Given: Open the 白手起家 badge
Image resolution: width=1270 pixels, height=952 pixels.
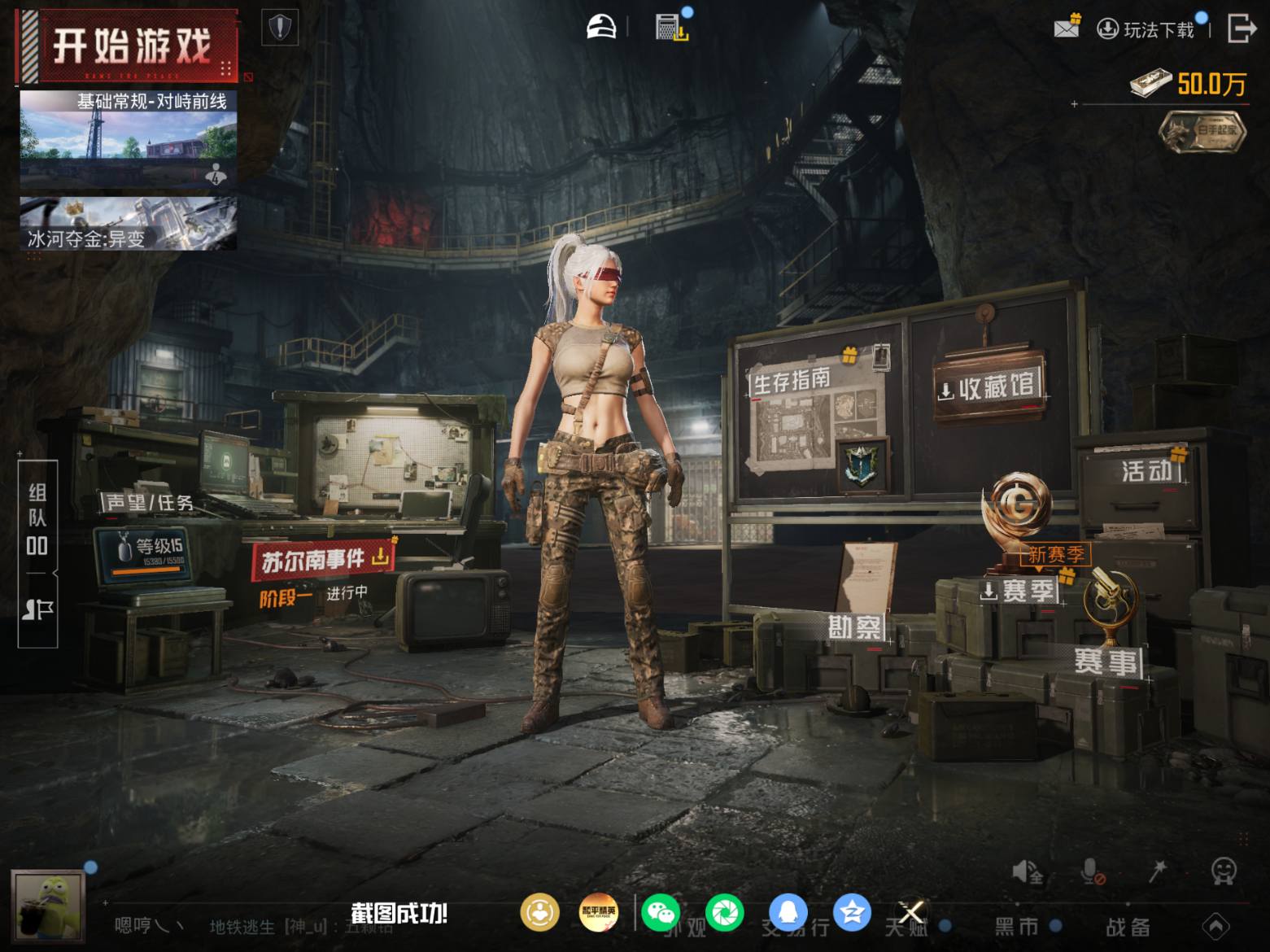Looking at the screenshot, I should [1202, 130].
